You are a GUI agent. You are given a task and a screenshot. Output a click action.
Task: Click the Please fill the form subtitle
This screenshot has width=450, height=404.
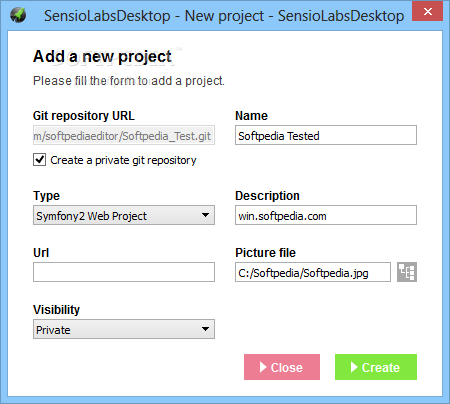[129, 81]
